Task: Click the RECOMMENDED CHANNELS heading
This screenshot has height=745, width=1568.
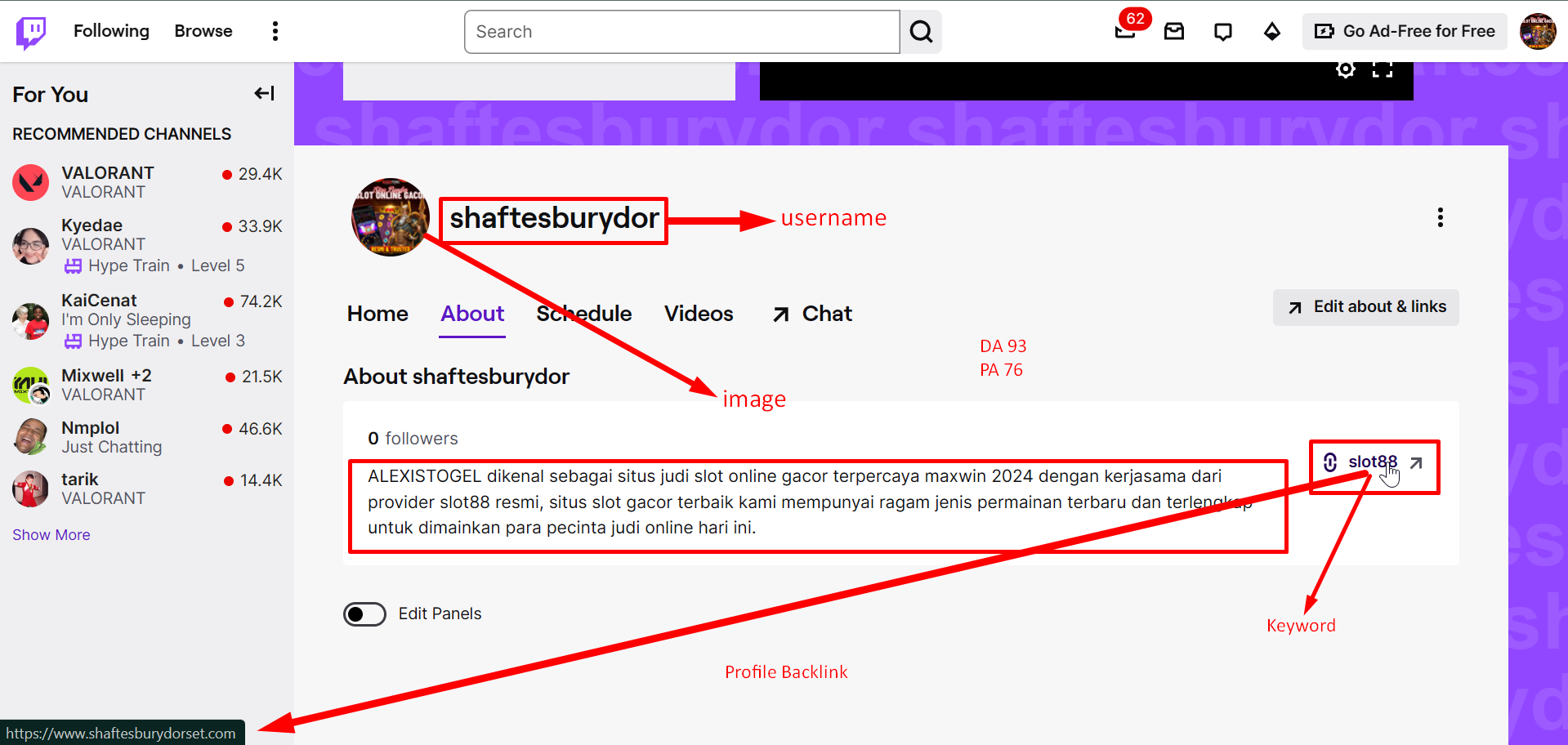Action: pyautogui.click(x=122, y=134)
